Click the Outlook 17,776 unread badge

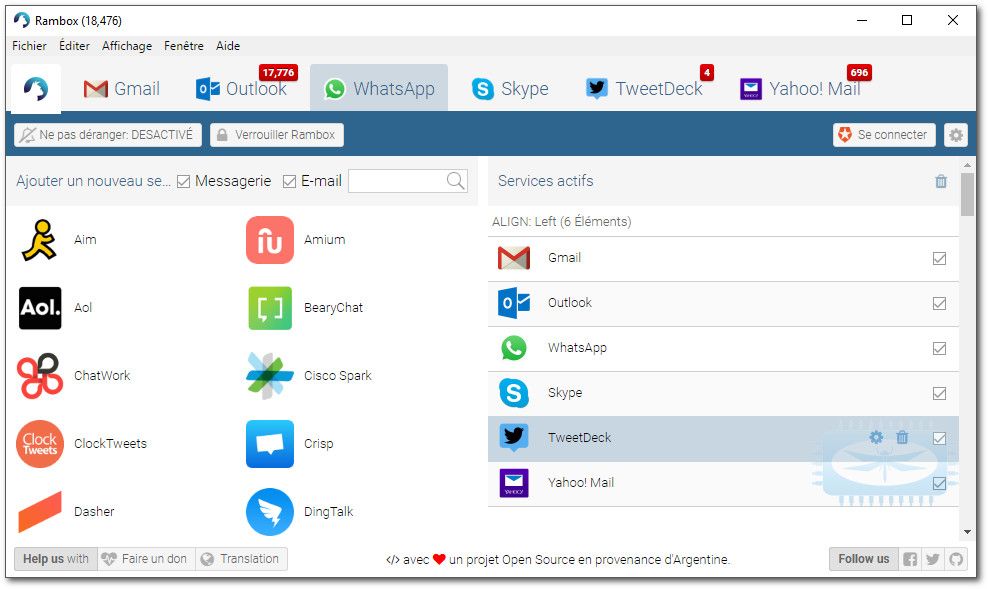pos(279,72)
